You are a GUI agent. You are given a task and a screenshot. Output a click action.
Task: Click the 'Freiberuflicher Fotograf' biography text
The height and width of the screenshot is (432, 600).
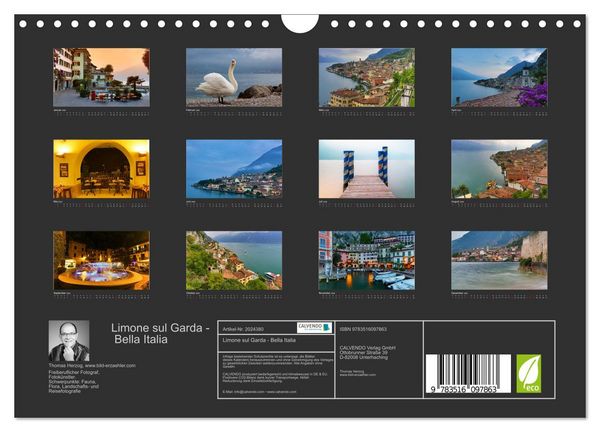point(74,381)
